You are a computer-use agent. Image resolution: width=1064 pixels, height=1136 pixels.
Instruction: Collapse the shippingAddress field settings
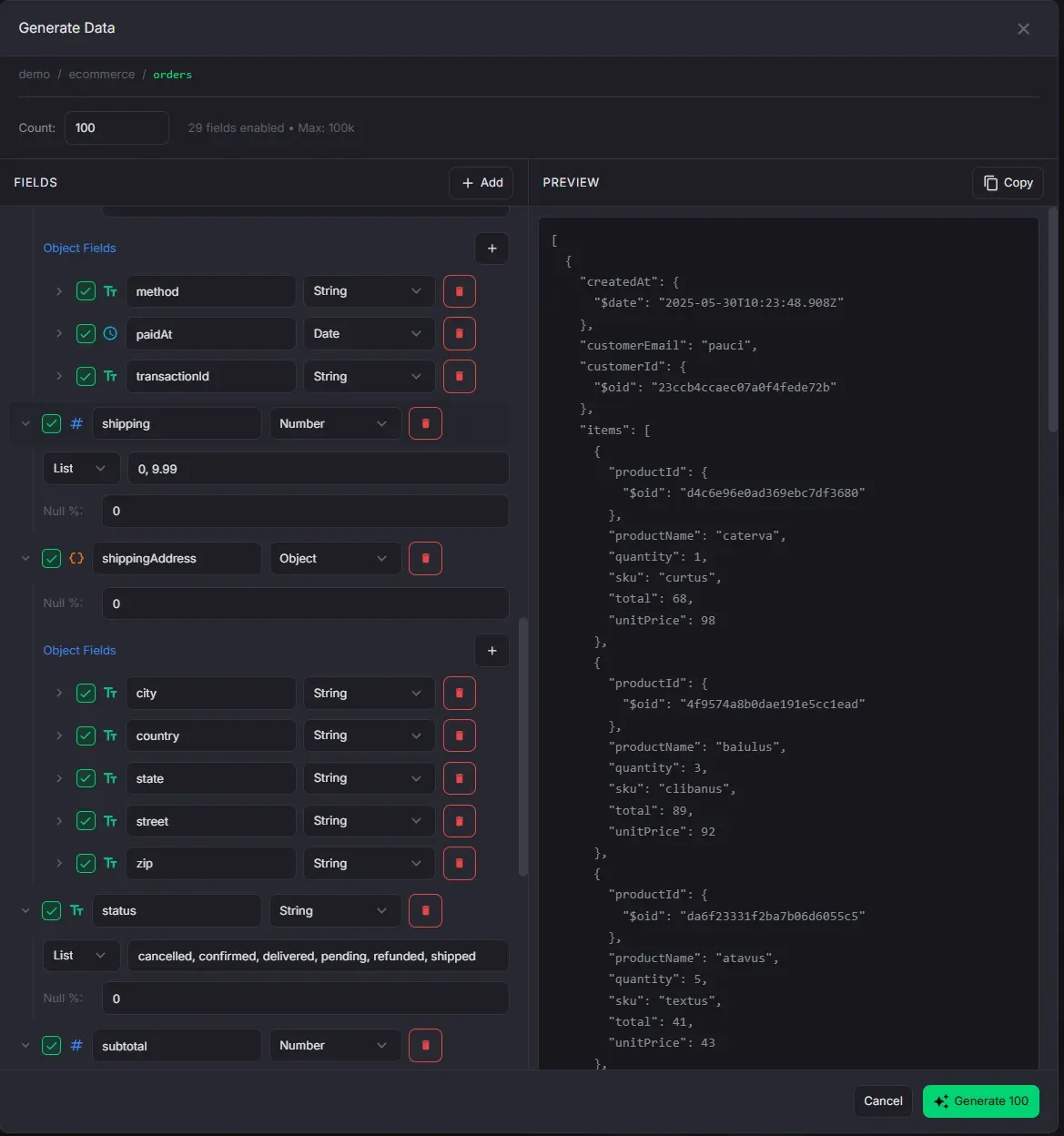25,558
